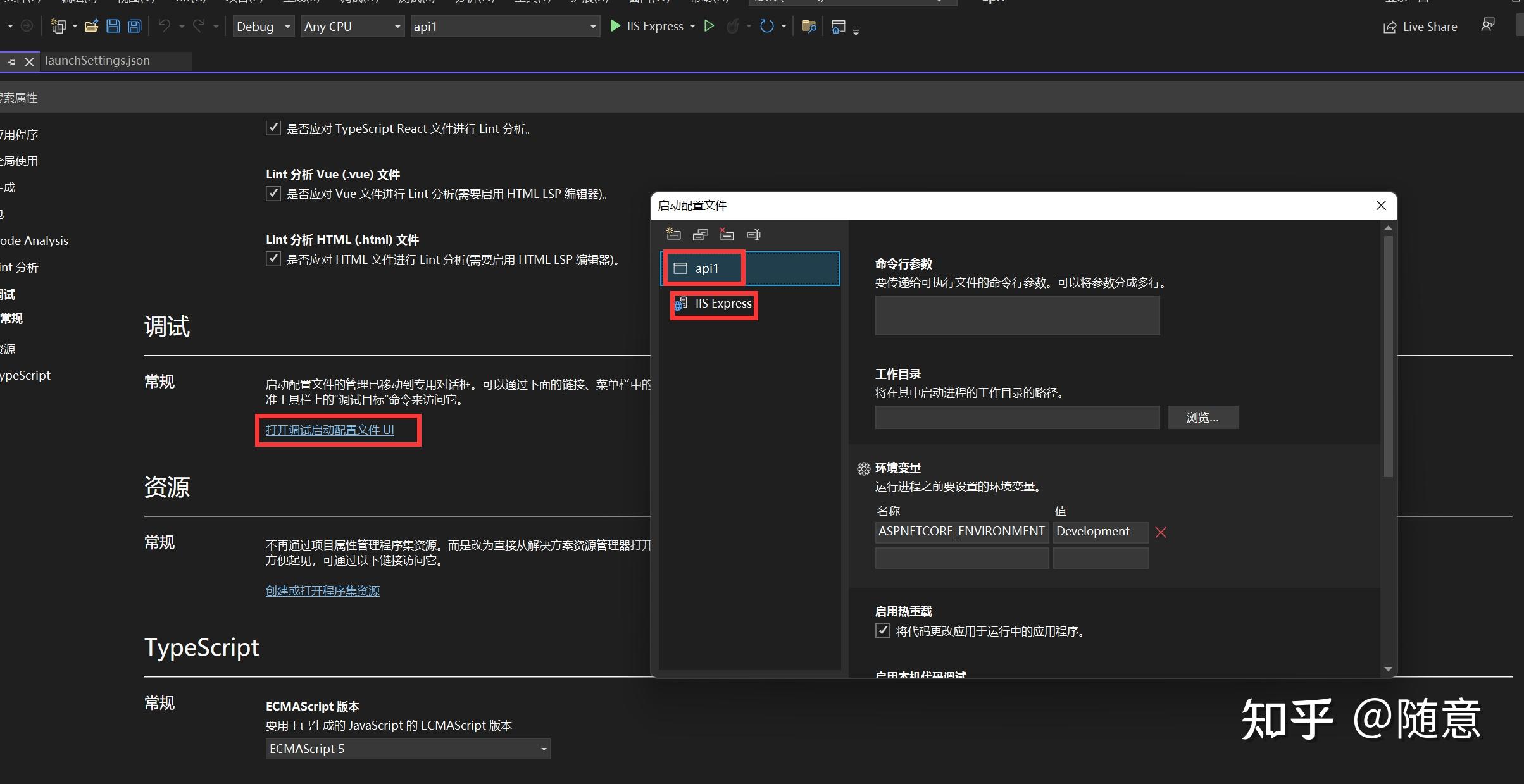The image size is (1524, 784).
Task: Switch to the launchSettings.json tab
Action: (x=97, y=60)
